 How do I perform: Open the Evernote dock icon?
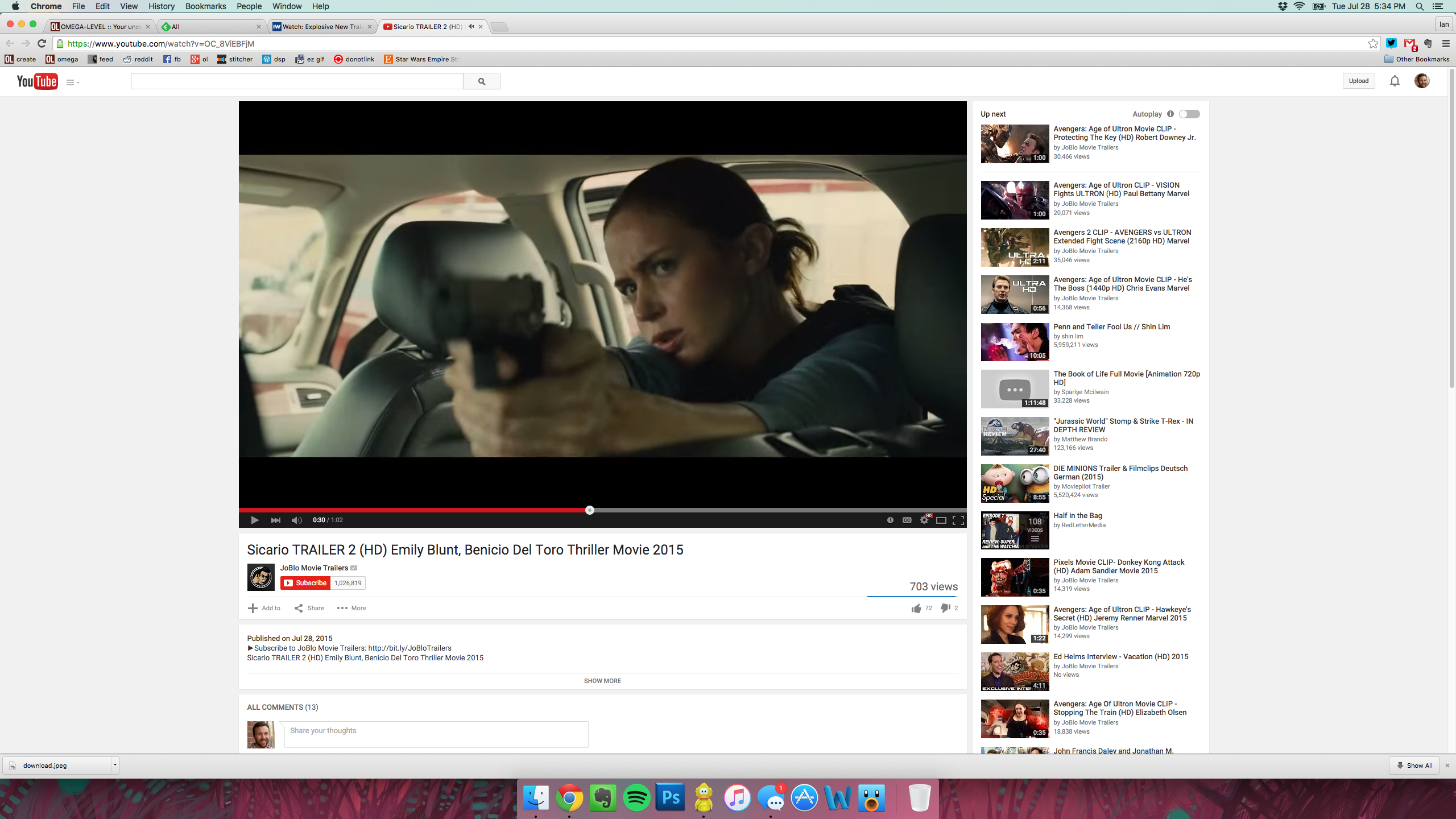tap(603, 797)
